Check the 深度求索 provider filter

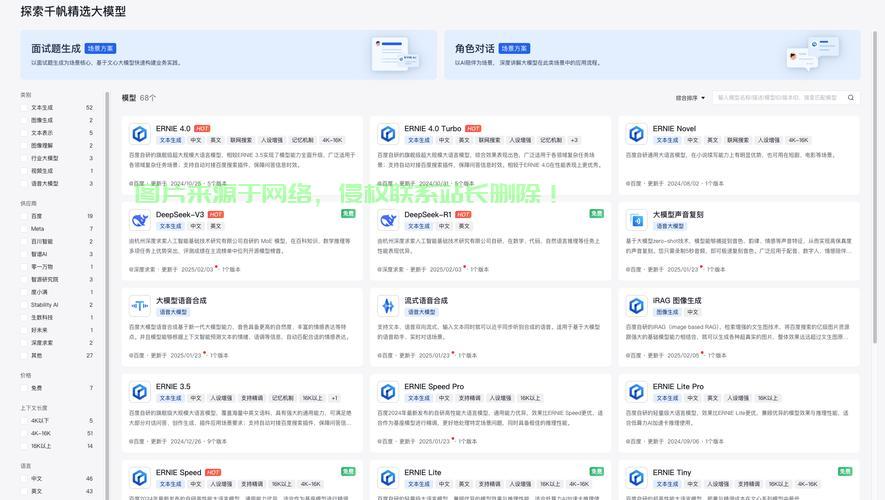(24, 343)
